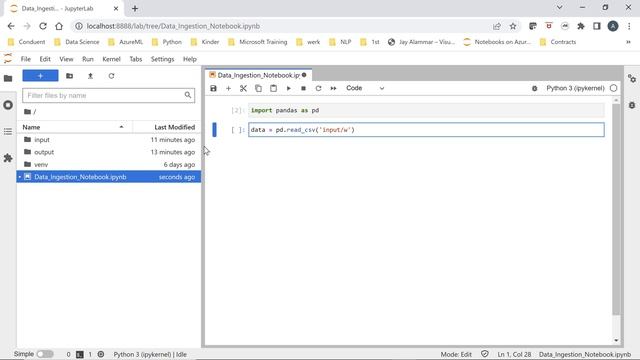Bookmark this page with star icon
Viewport: 640px width, 360px height.
coord(513,26)
